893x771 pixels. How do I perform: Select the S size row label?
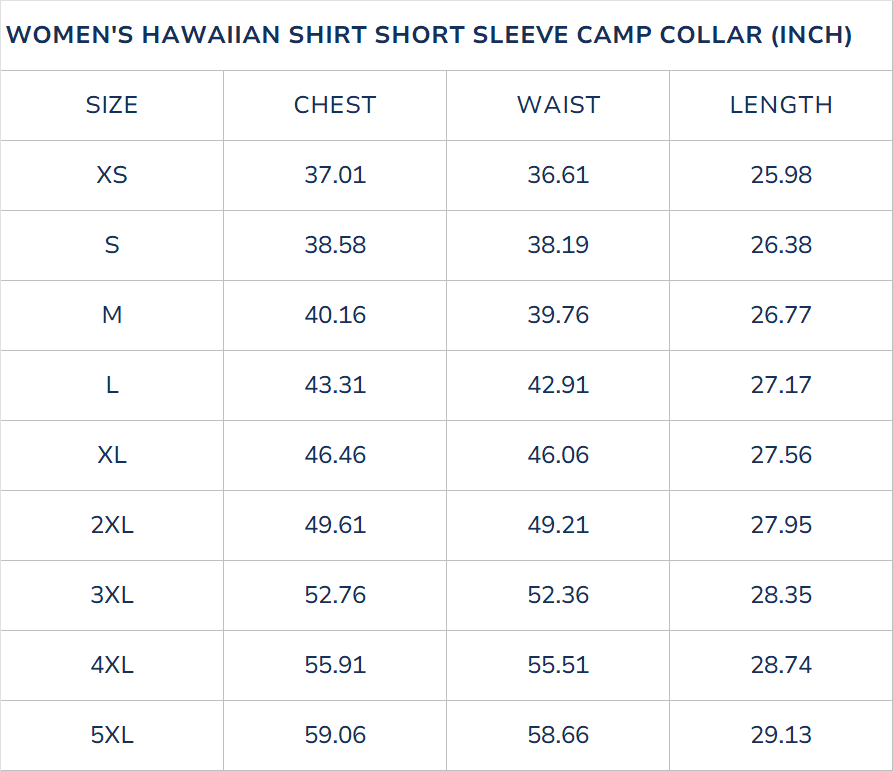click(112, 245)
